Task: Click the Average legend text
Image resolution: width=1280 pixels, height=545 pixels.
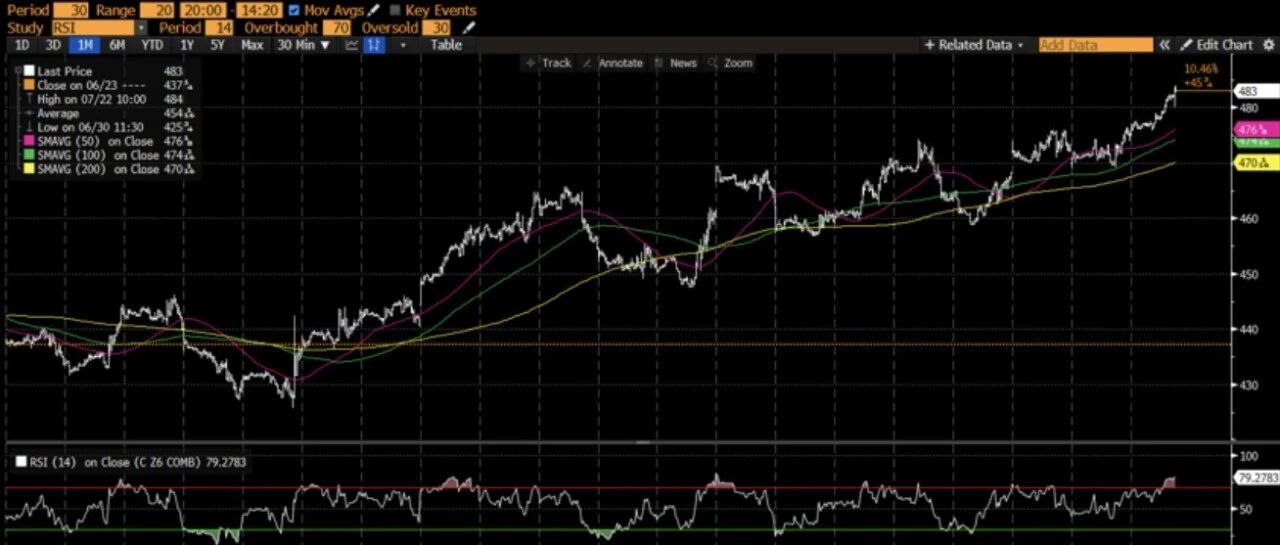Action: pos(58,113)
